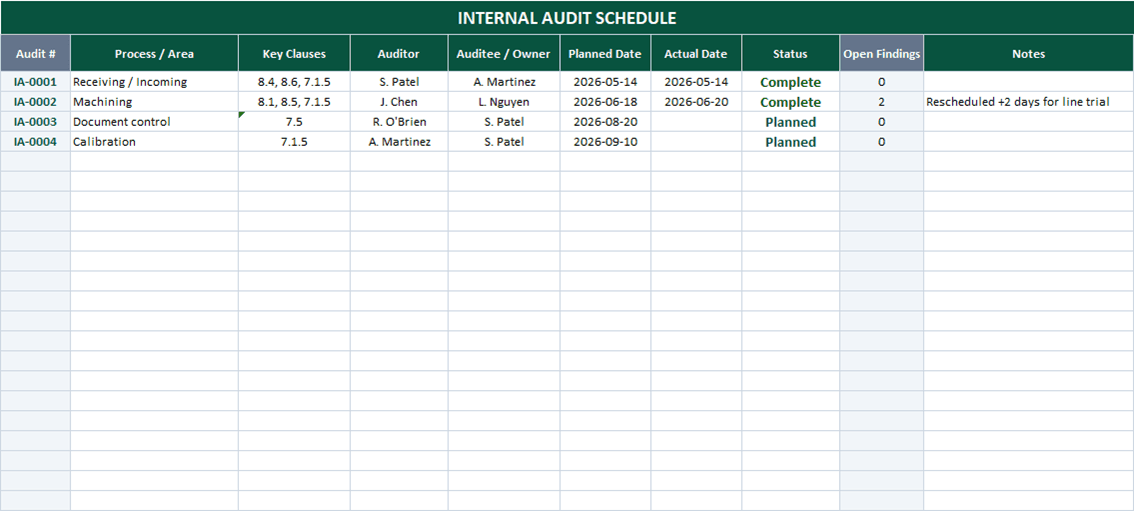Viewport: 1134px width, 511px height.
Task: Select audit number IA-0001
Action: (35, 82)
